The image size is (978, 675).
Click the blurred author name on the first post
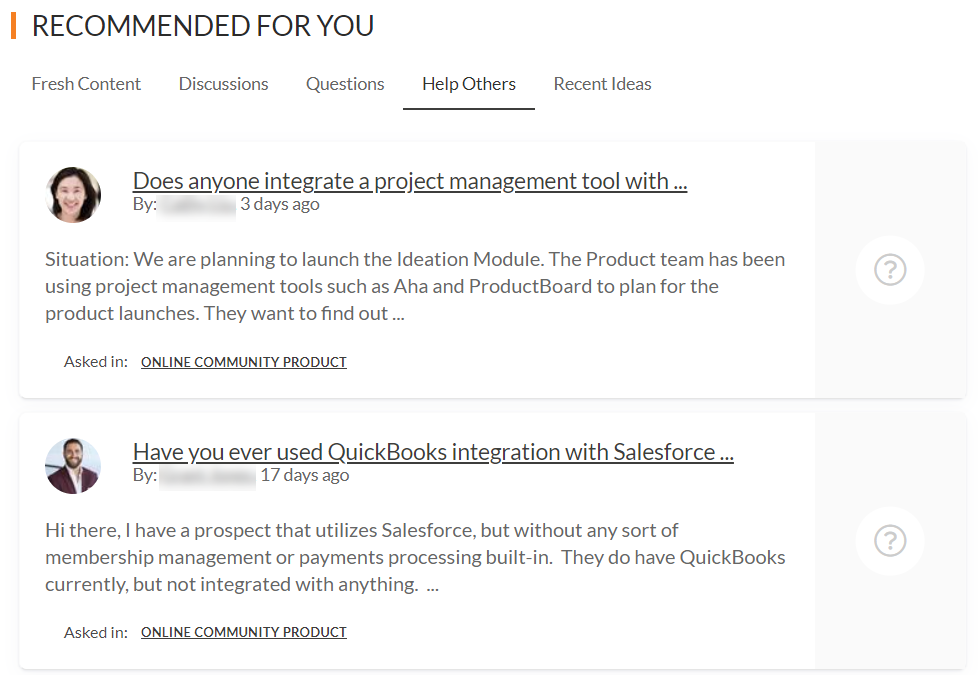pyautogui.click(x=197, y=205)
